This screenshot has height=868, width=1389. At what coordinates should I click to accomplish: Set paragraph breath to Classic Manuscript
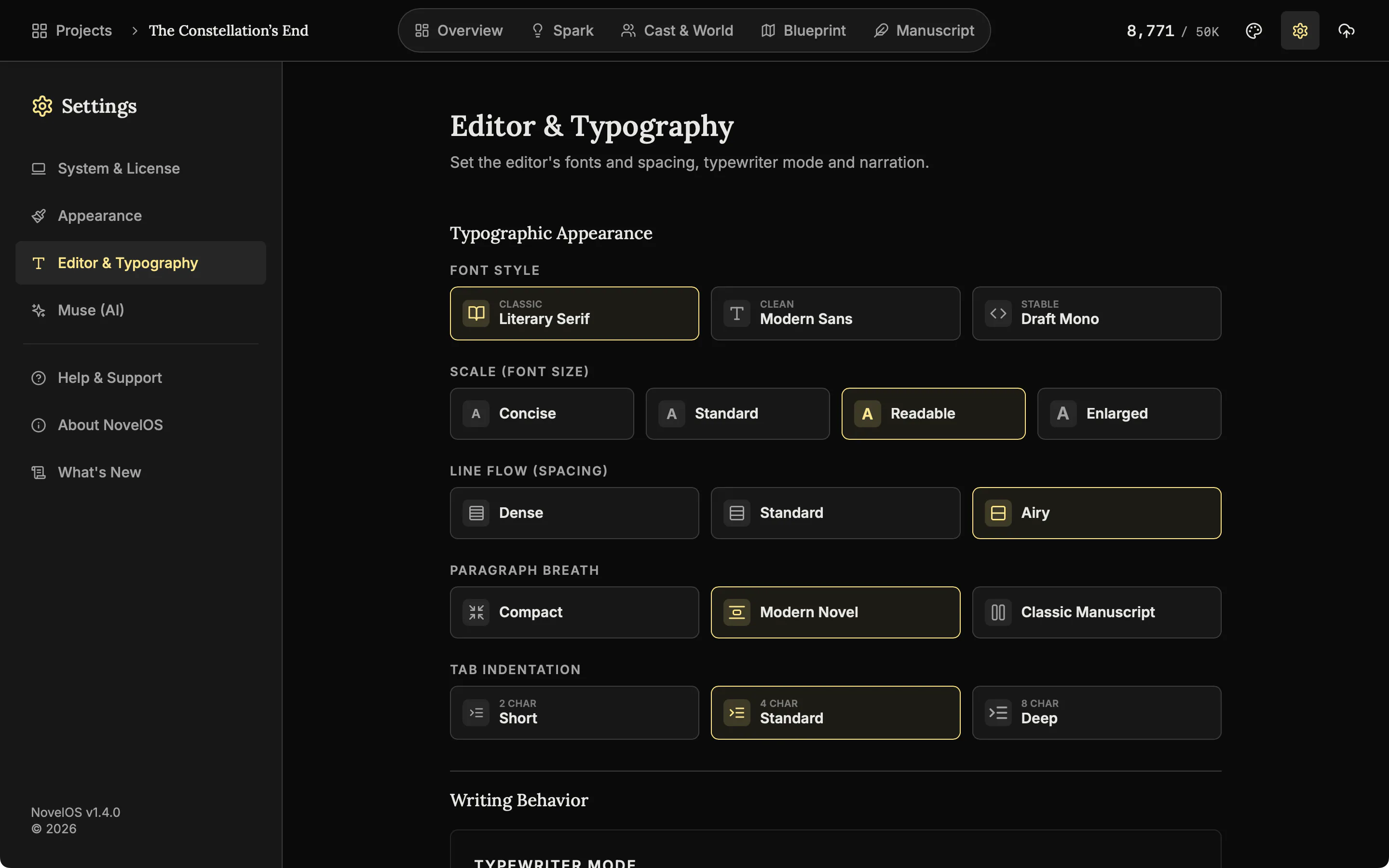click(1096, 612)
